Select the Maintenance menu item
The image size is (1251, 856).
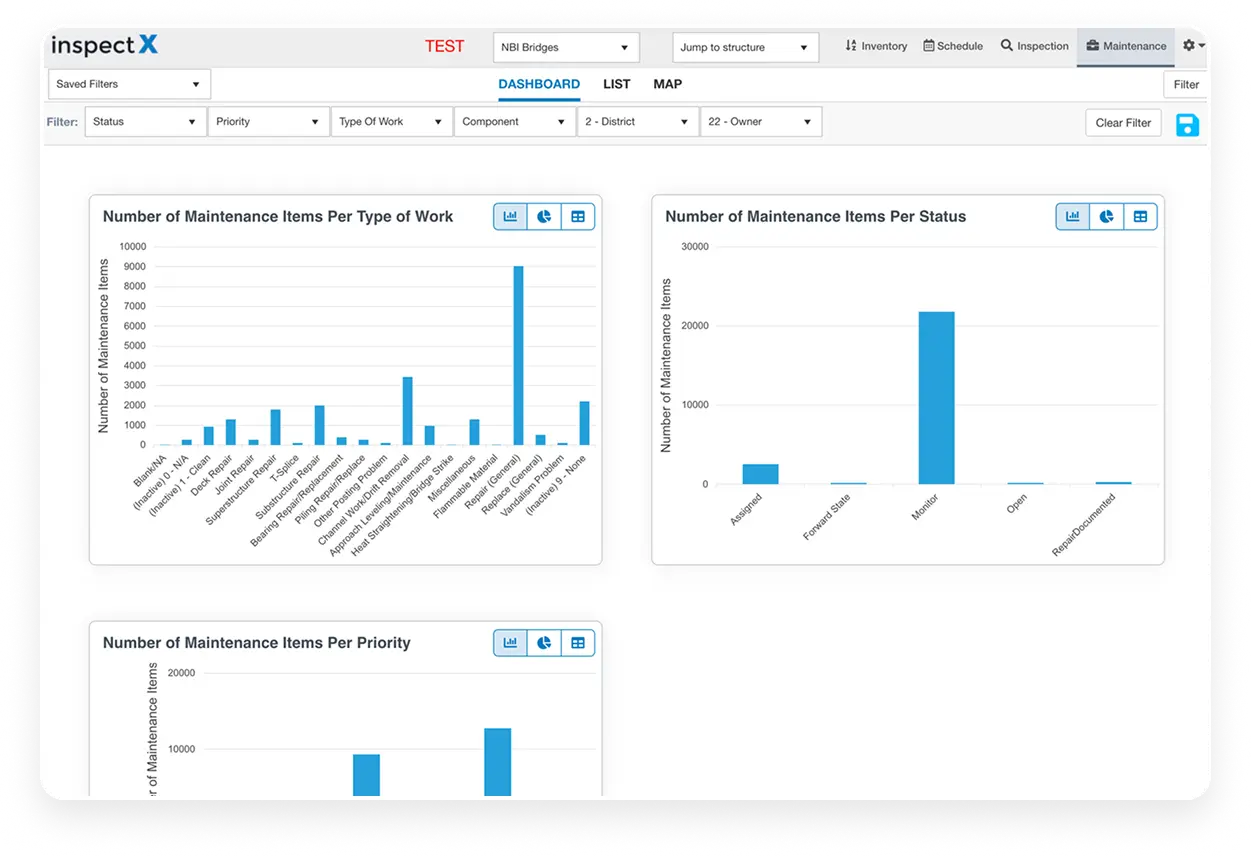pos(1125,46)
